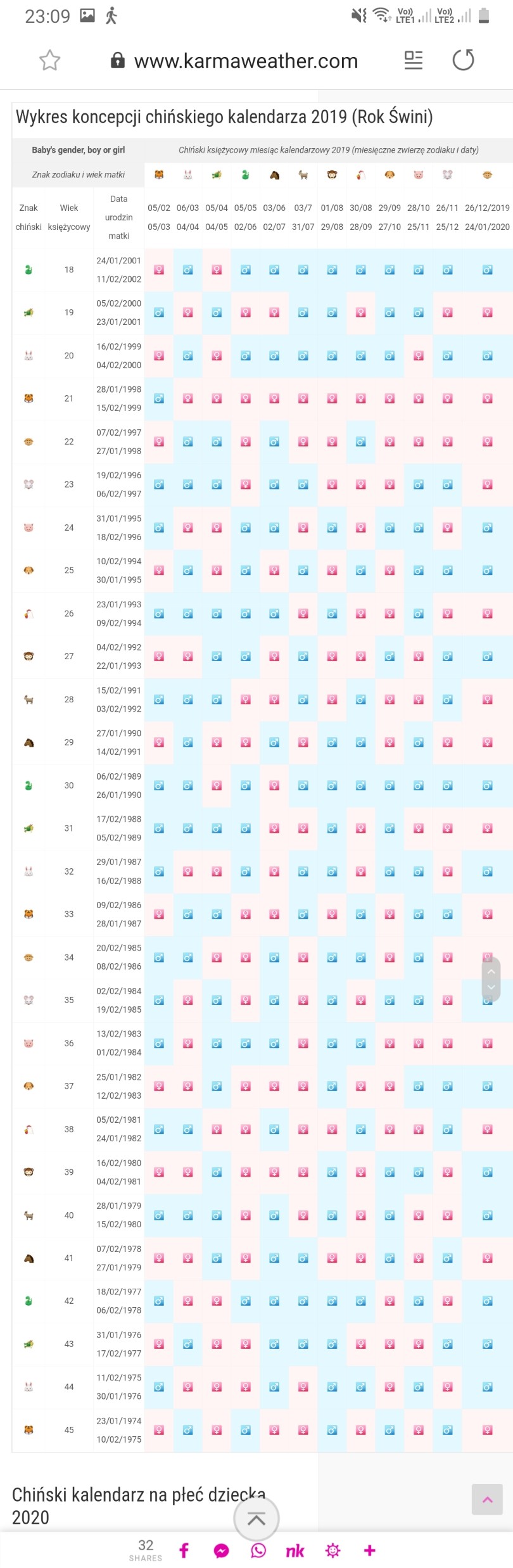Image resolution: width=513 pixels, height=1568 pixels.
Task: Share on Facebook via bottom bar
Action: point(184,1550)
